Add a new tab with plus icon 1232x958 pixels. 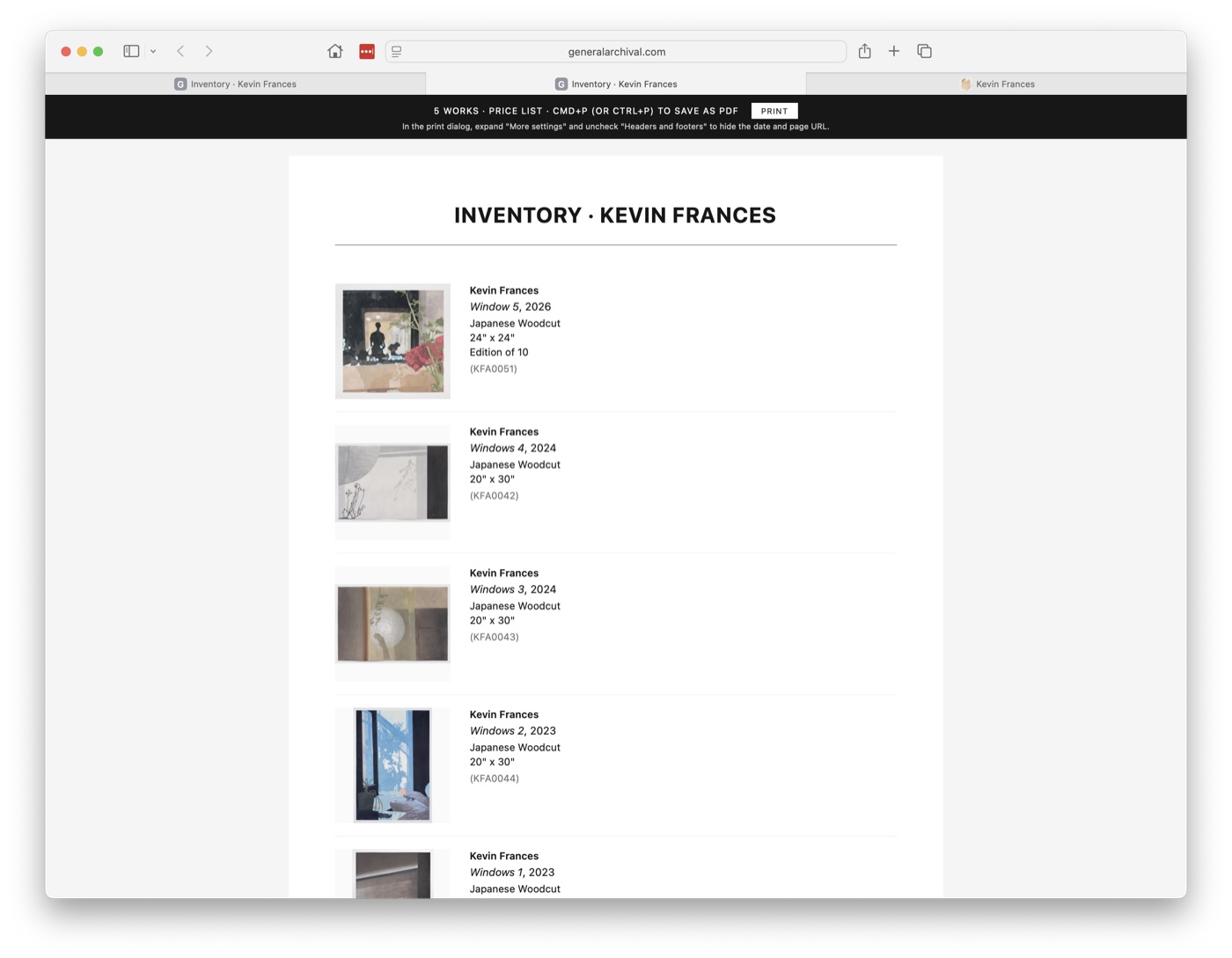894,51
